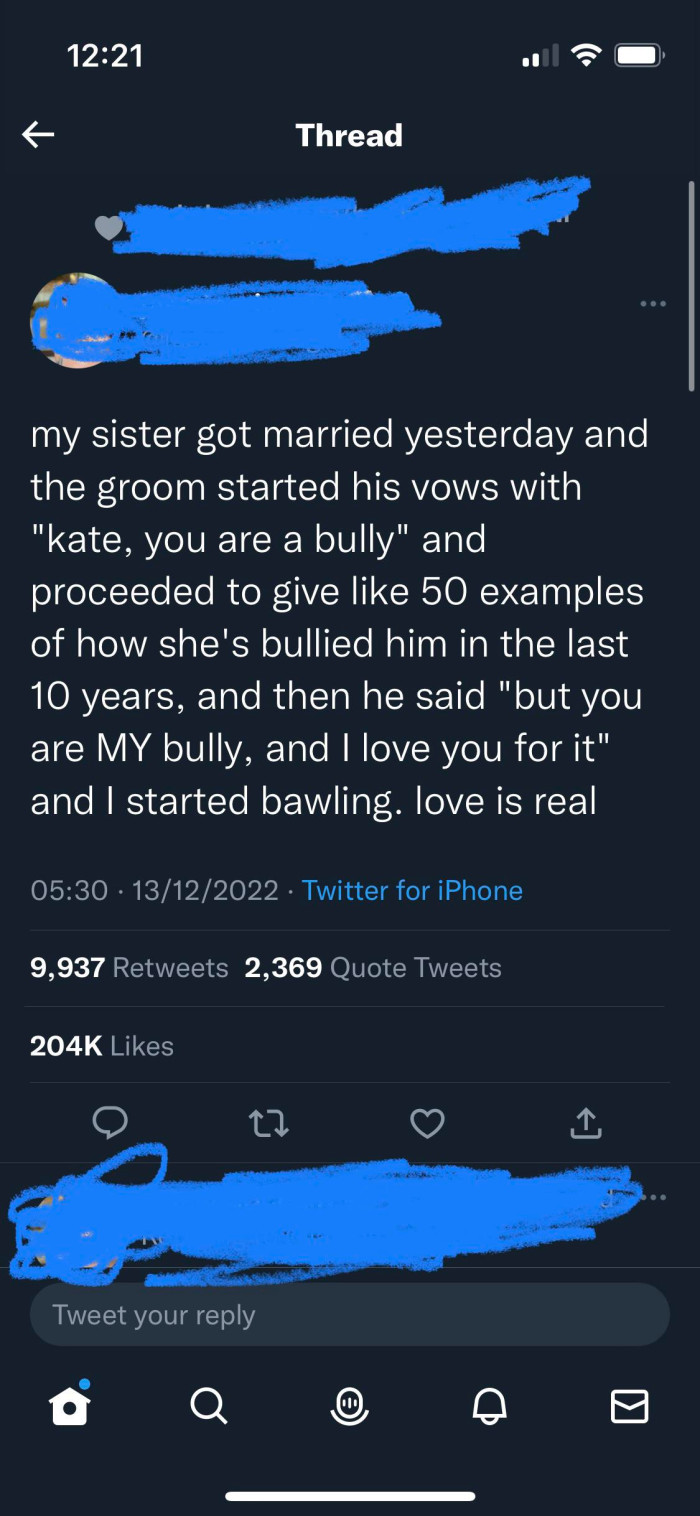The height and width of the screenshot is (1516, 700).
Task: Tap the reply speech bubble icon
Action: pyautogui.click(x=110, y=1123)
